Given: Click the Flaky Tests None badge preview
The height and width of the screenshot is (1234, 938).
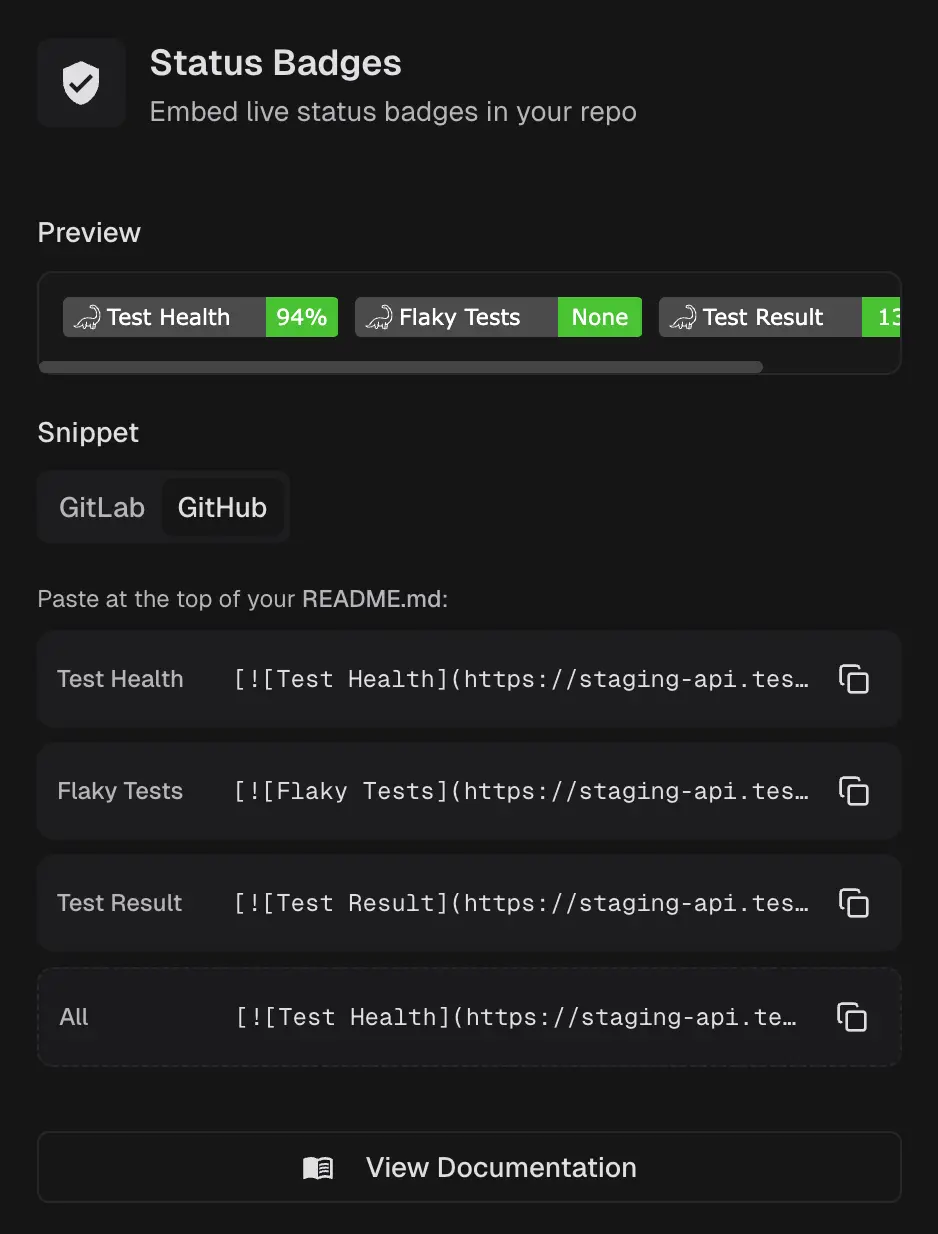Looking at the screenshot, I should click(498, 318).
